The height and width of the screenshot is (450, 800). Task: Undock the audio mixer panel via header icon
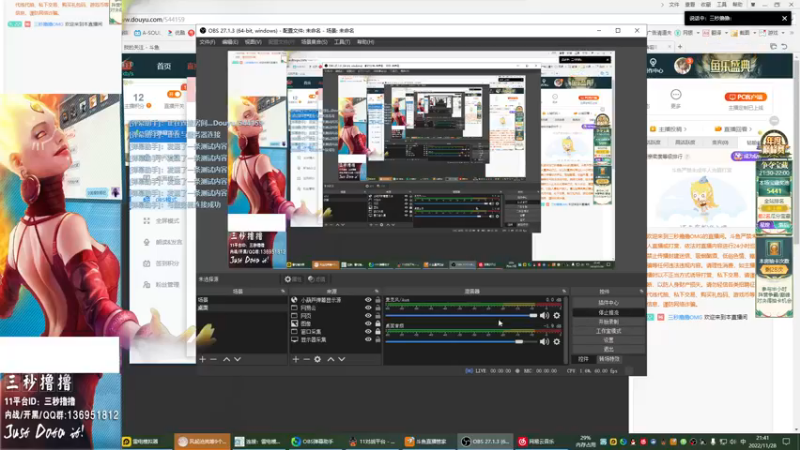(x=564, y=291)
